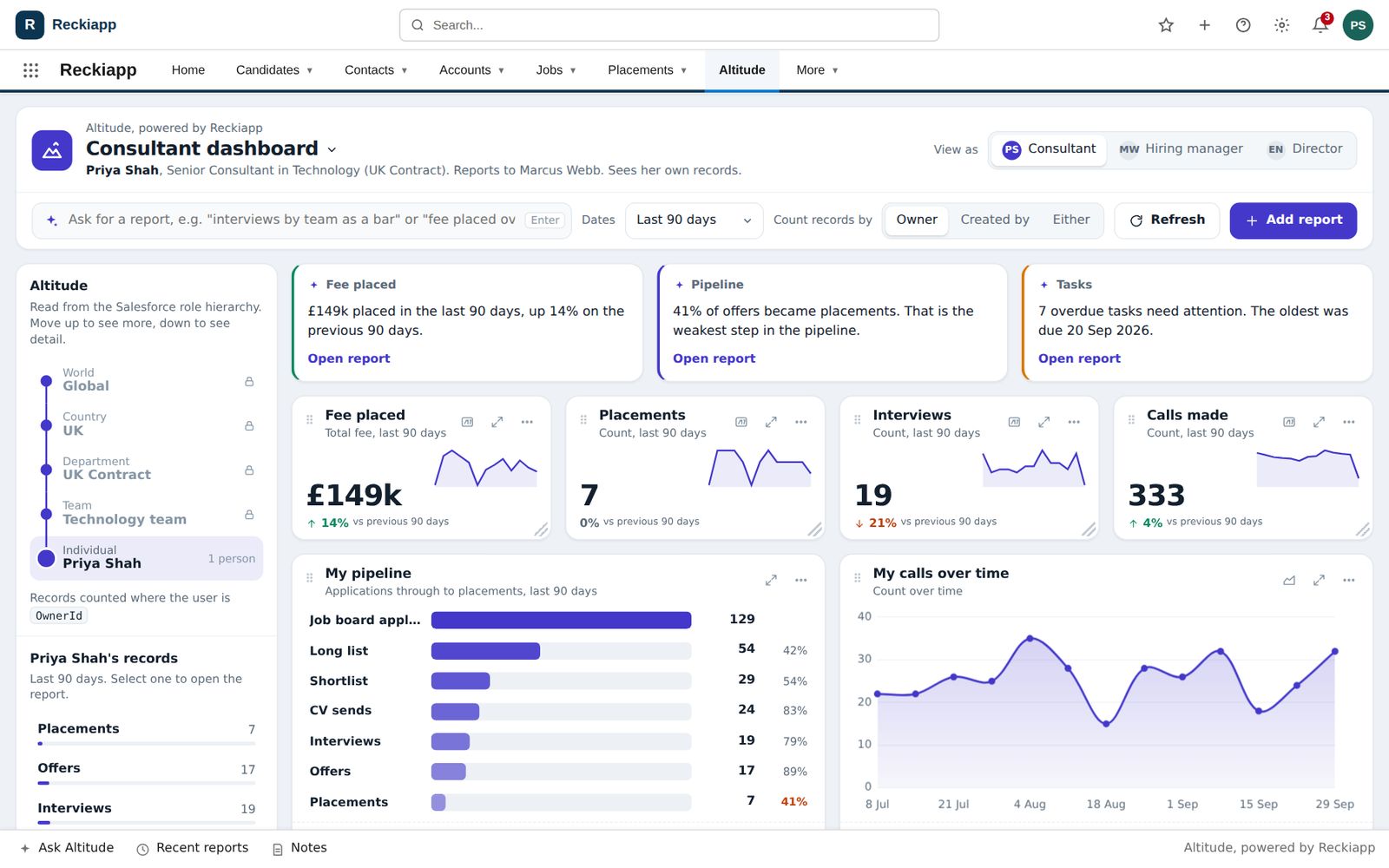Image resolution: width=1389 pixels, height=868 pixels.
Task: Open the More nav dropdown
Action: tap(817, 70)
